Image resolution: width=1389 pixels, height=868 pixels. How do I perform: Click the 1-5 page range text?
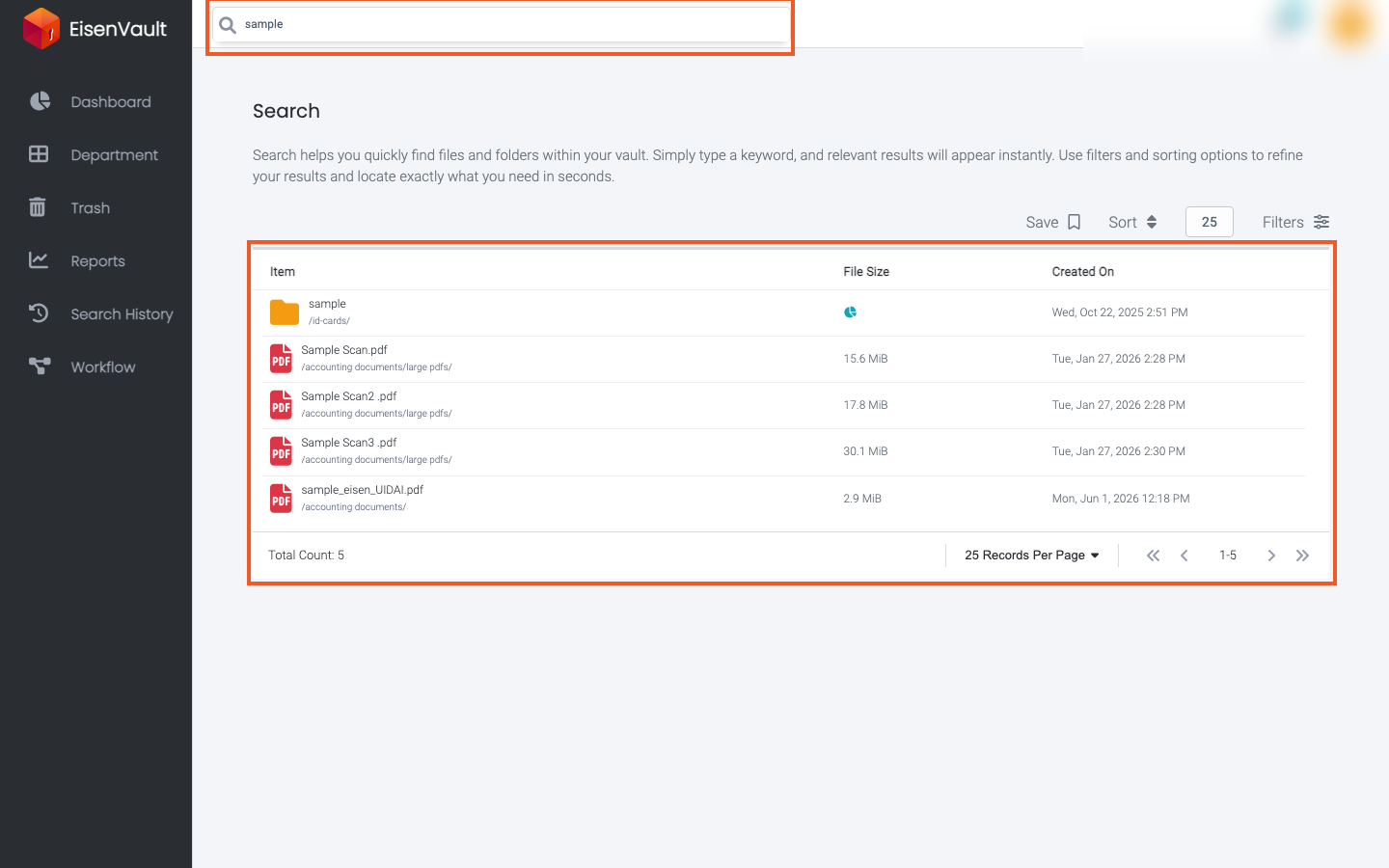1228,556
